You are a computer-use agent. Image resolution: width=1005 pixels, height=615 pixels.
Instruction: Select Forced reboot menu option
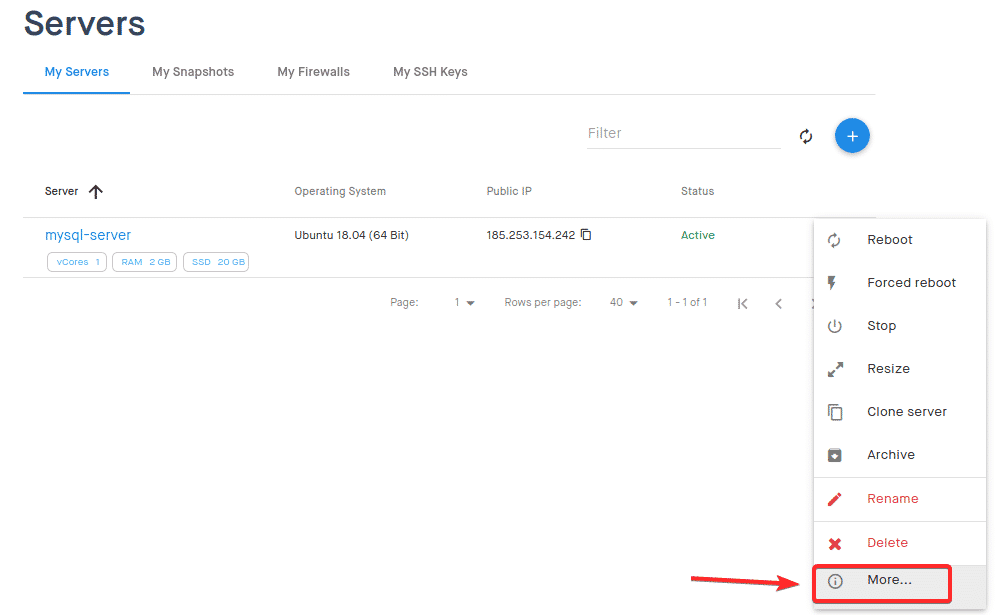coord(911,283)
